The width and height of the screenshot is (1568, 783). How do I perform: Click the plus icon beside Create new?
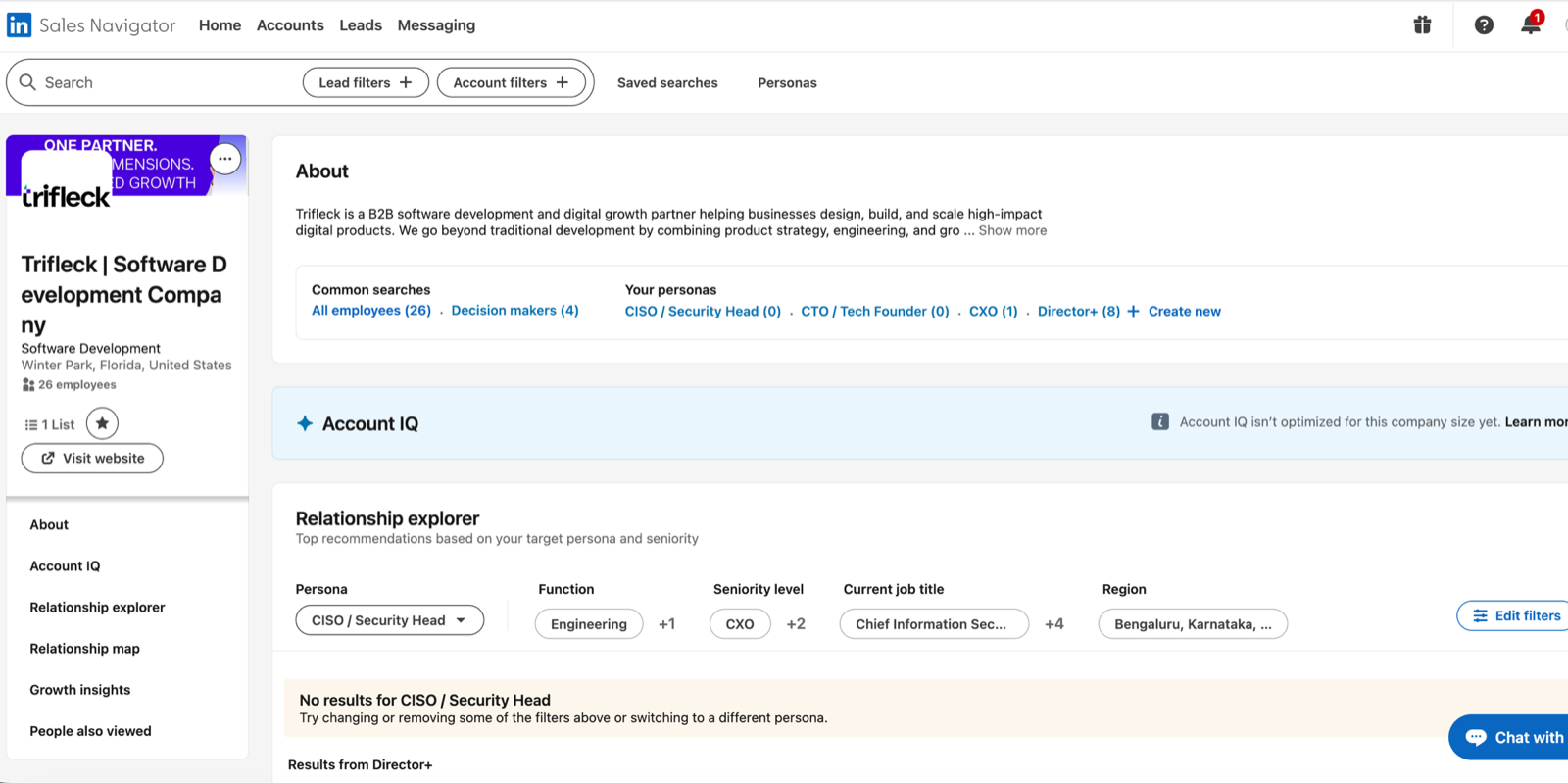[1133, 311]
